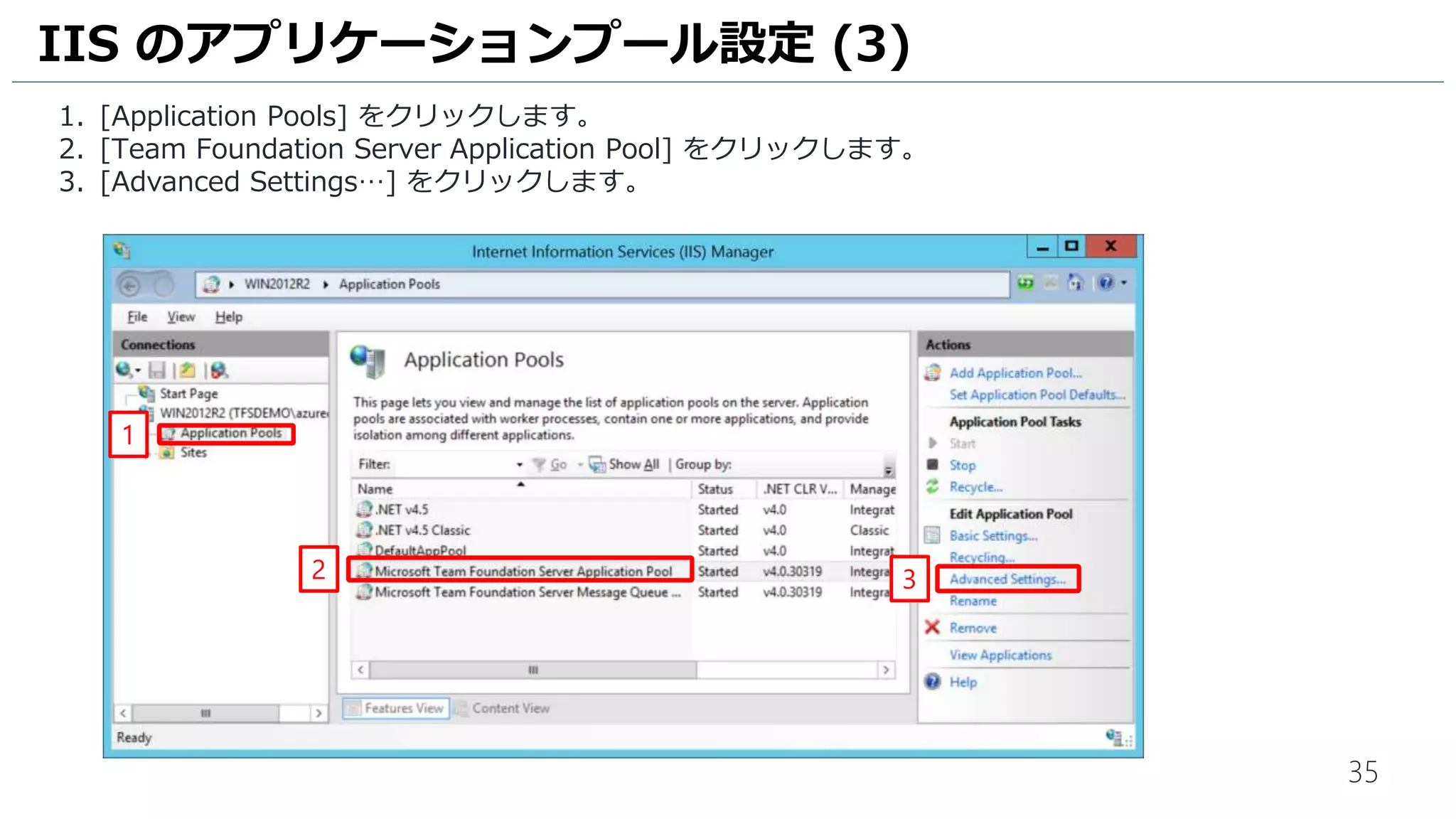The width and height of the screenshot is (1456, 819).
Task: Click the IIS Manager title bar icon
Action: pos(122,250)
